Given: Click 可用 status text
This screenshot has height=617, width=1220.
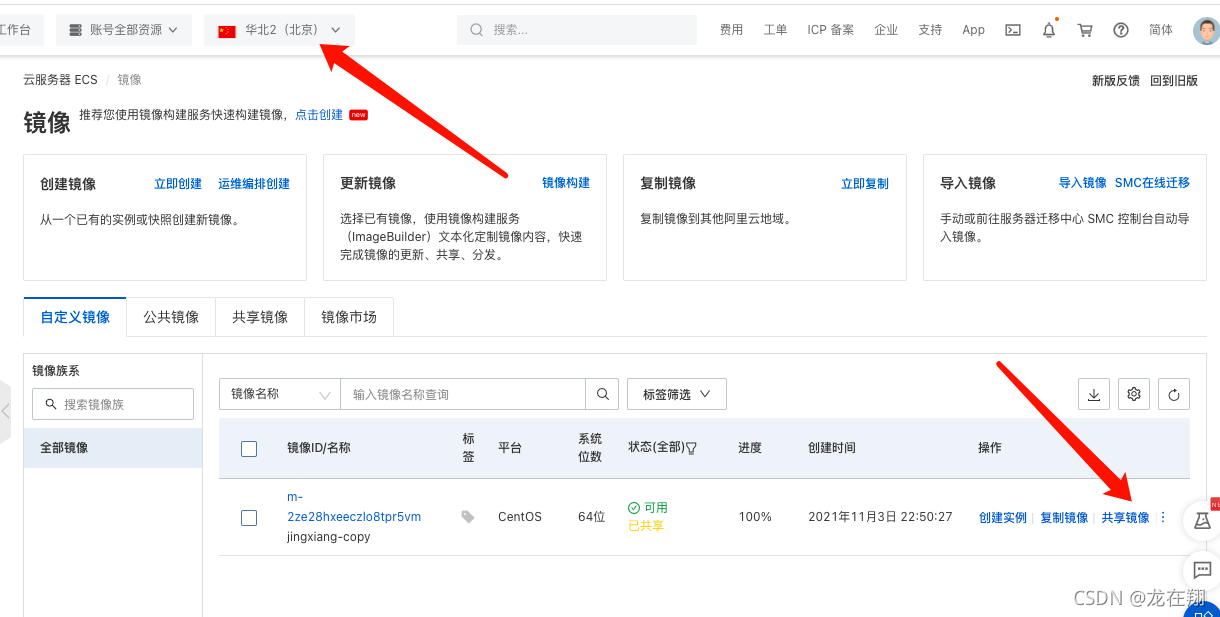Looking at the screenshot, I should (x=656, y=508).
